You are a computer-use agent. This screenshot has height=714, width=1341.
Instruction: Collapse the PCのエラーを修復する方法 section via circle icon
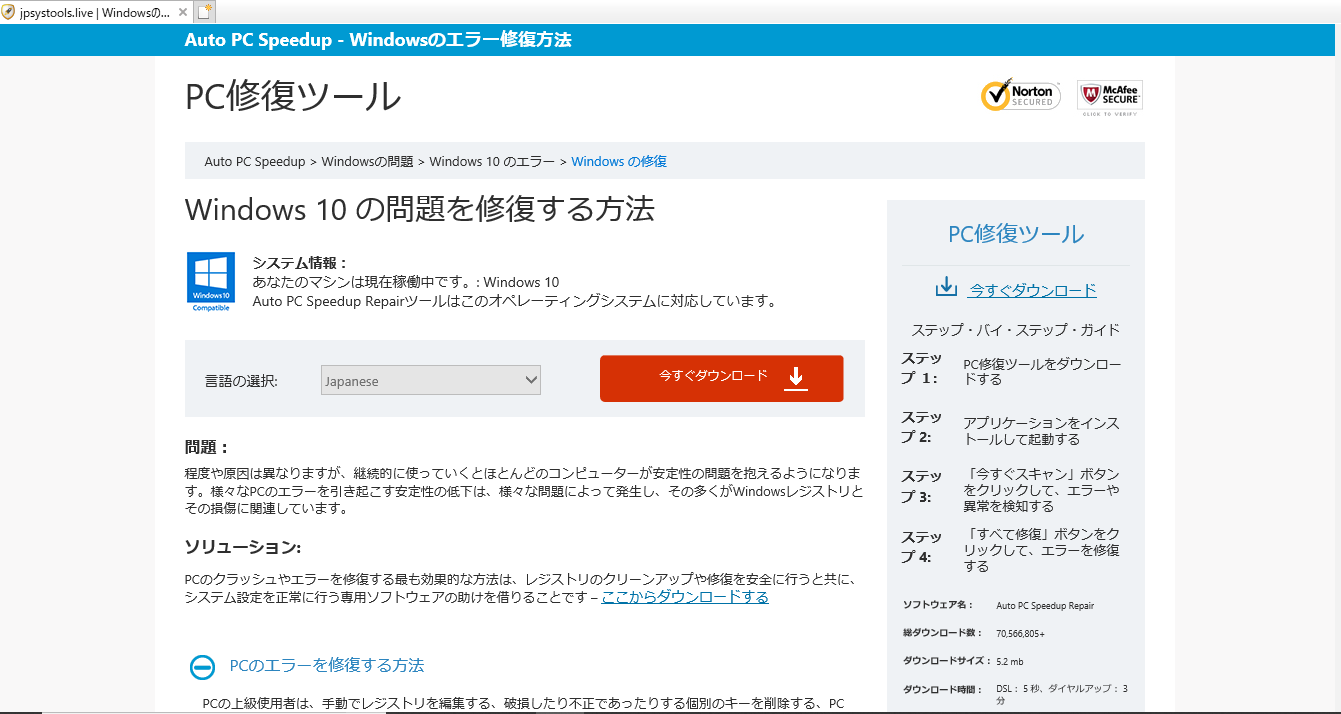pos(203,667)
